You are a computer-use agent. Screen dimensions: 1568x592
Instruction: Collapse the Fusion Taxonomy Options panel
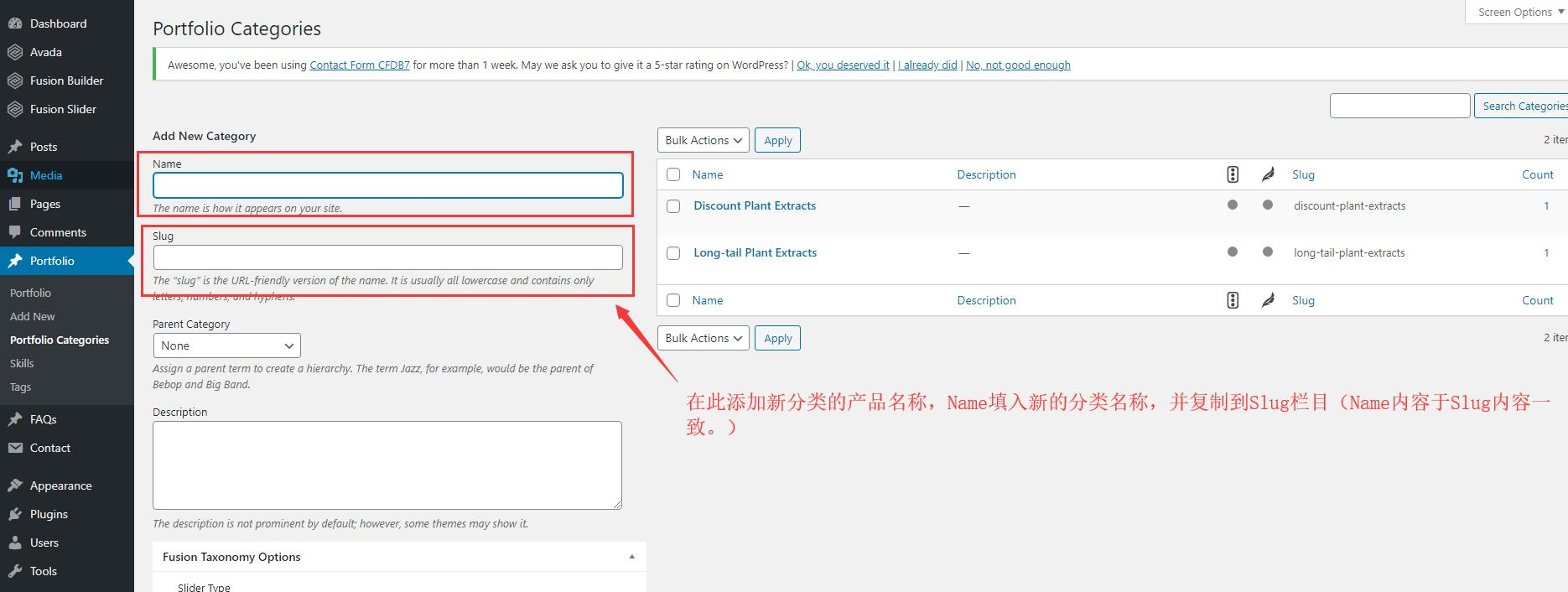tap(631, 557)
